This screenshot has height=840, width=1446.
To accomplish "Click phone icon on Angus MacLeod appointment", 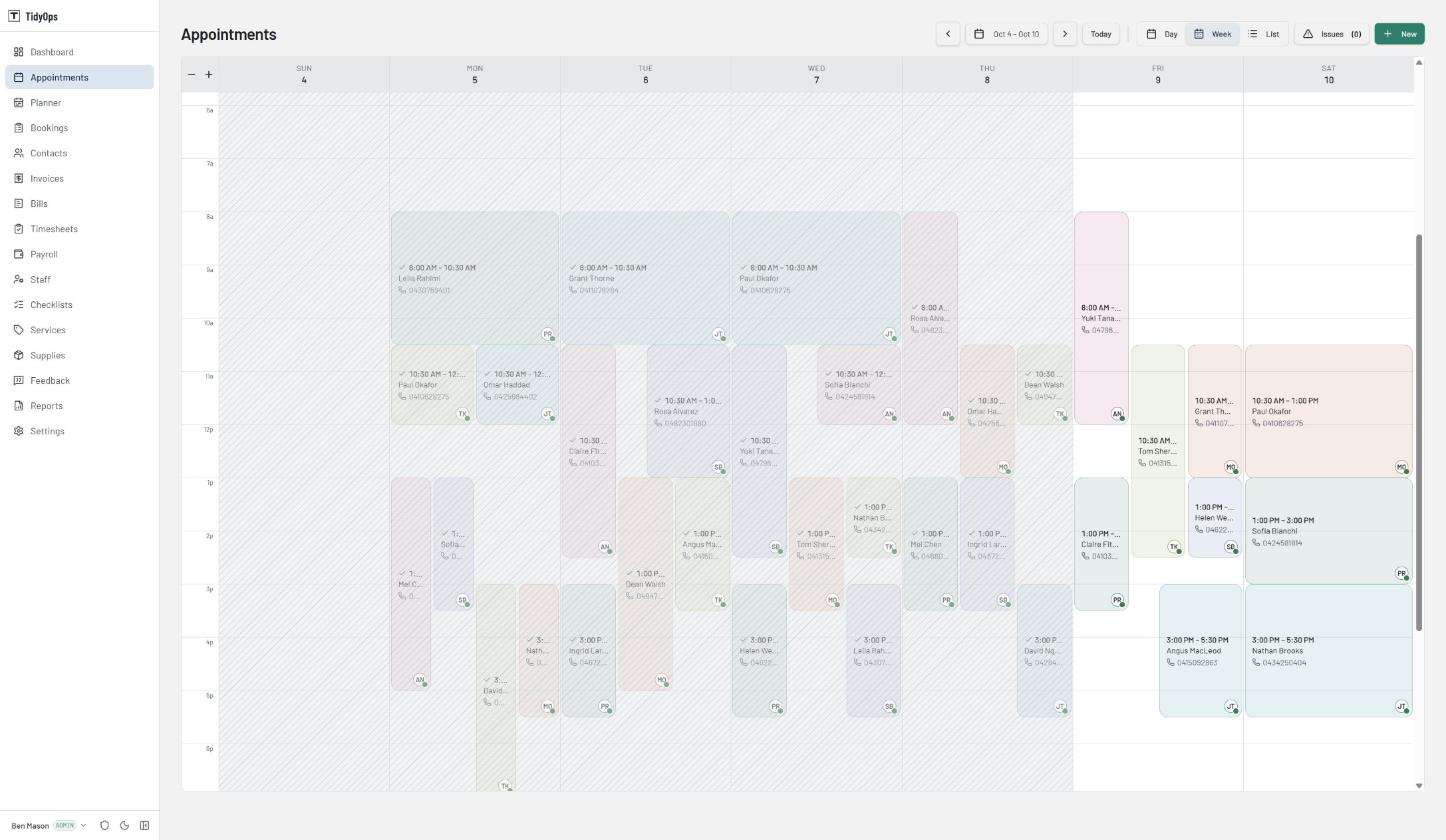I will click(1170, 663).
